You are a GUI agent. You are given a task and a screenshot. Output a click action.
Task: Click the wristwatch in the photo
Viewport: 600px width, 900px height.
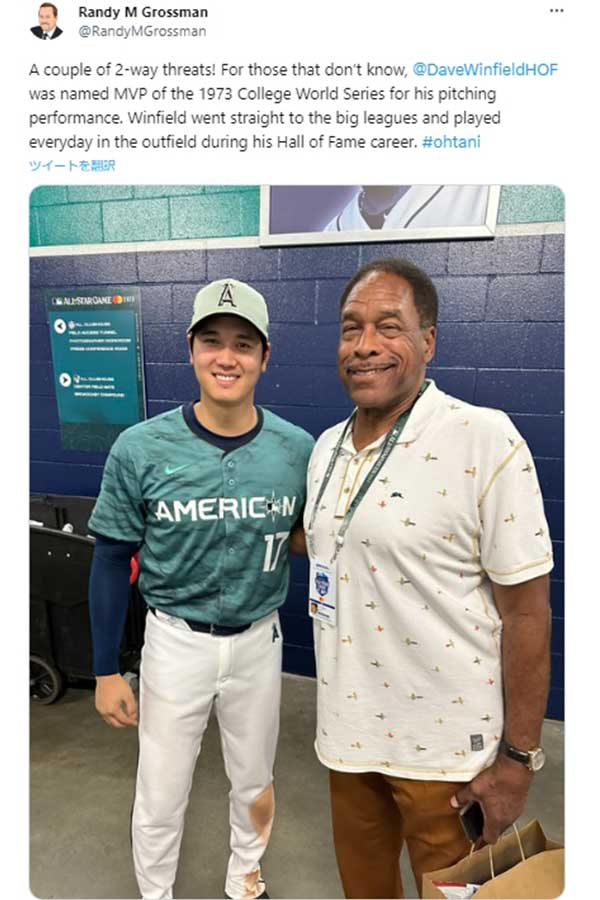[524, 755]
